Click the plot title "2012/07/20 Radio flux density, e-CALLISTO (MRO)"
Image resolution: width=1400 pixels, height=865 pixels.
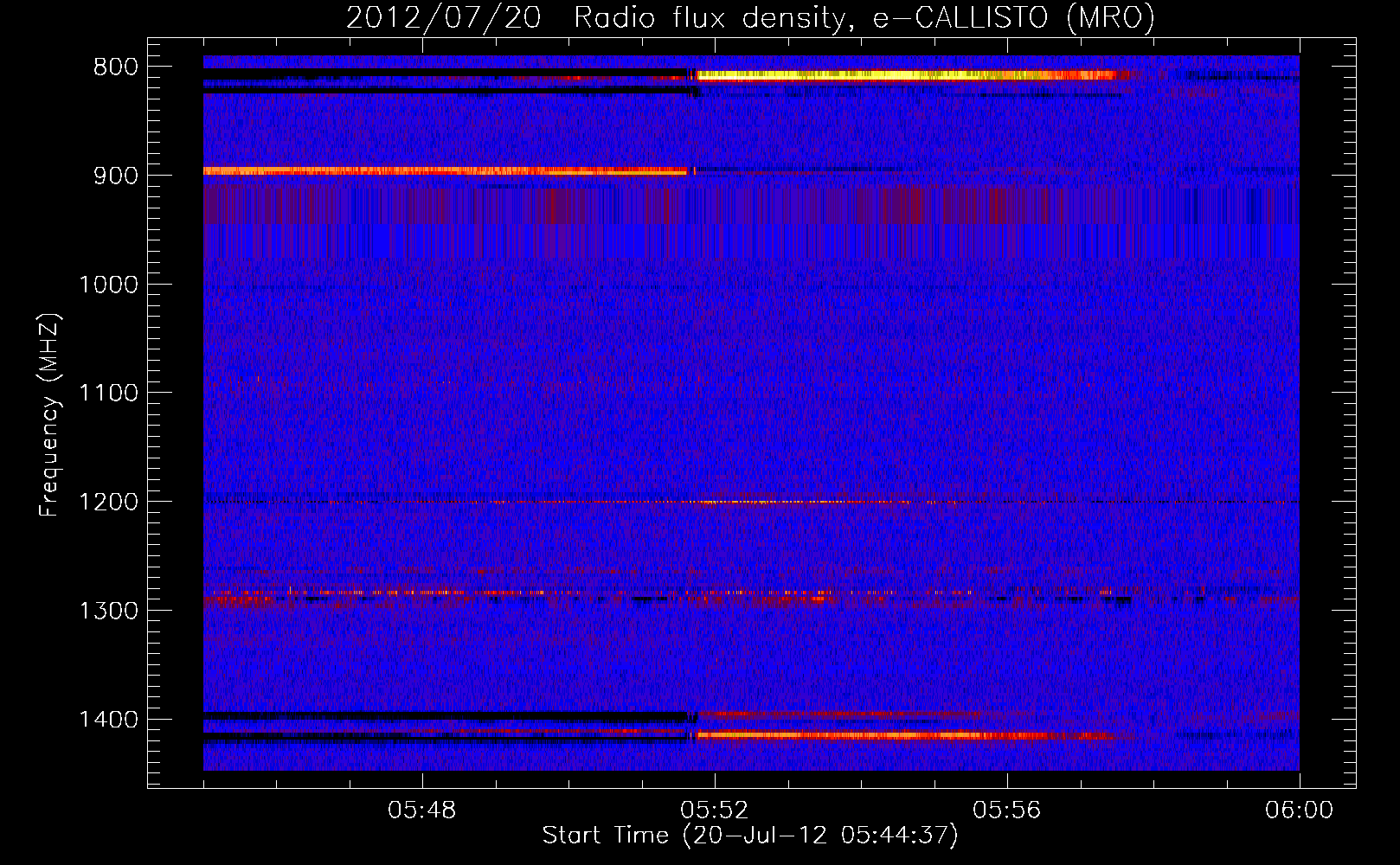click(750, 18)
